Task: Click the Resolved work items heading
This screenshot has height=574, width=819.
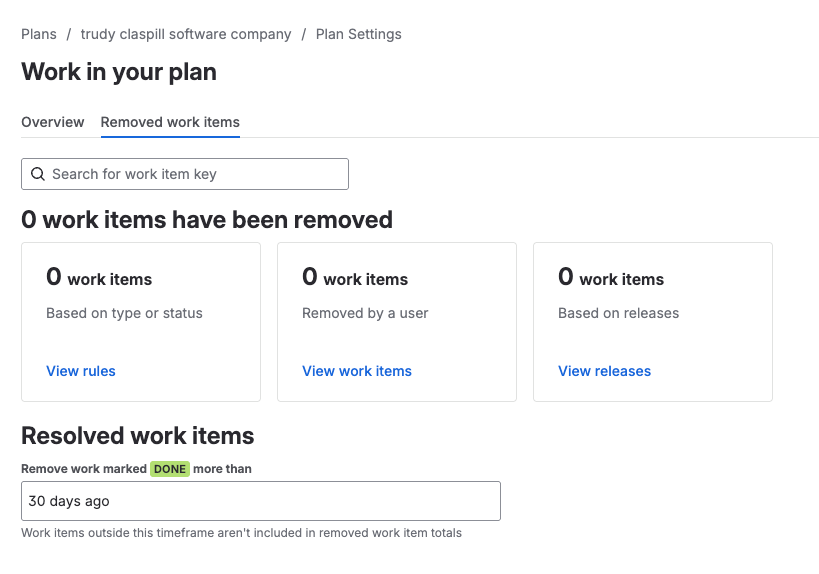Action: click(137, 436)
